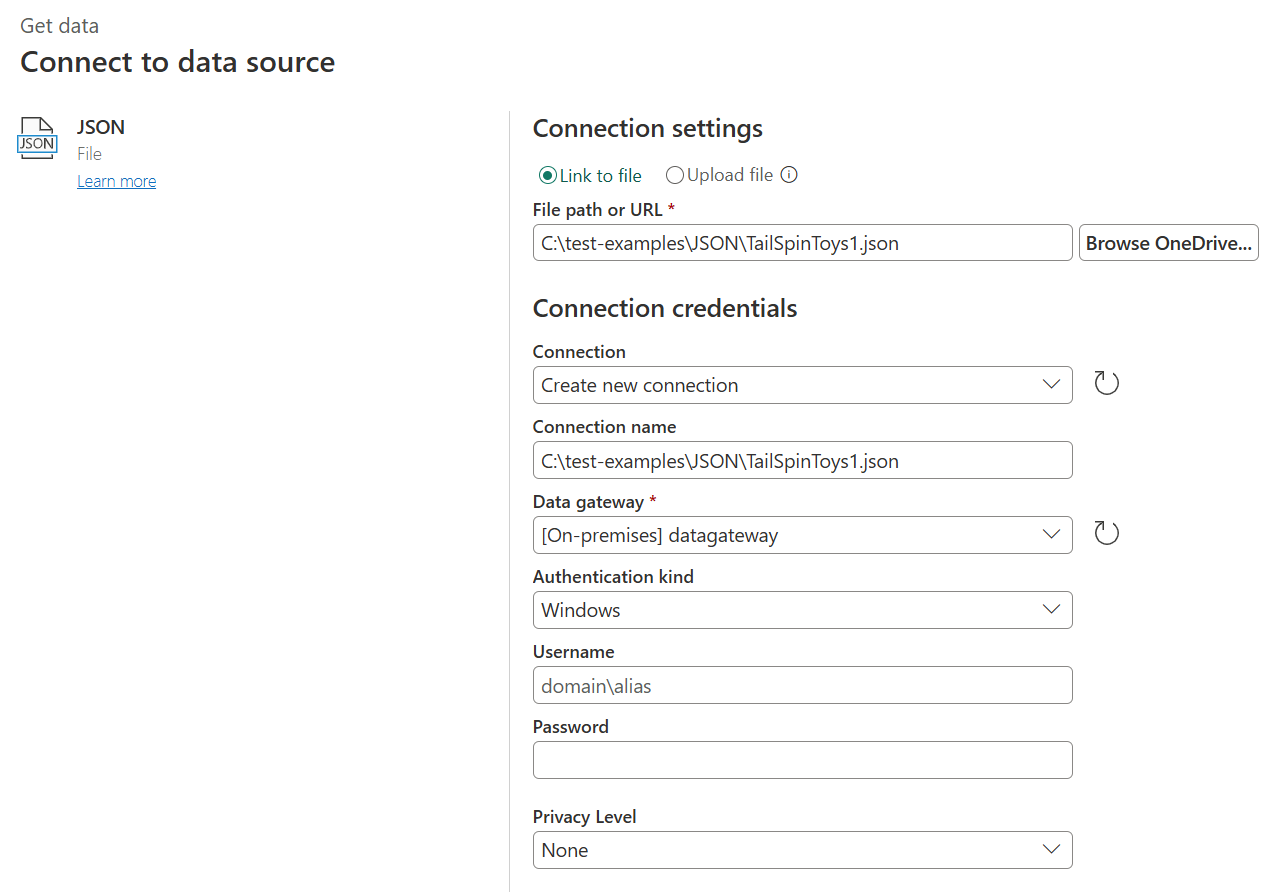The height and width of the screenshot is (892, 1273).
Task: Select the Link to file option
Action: [x=547, y=176]
